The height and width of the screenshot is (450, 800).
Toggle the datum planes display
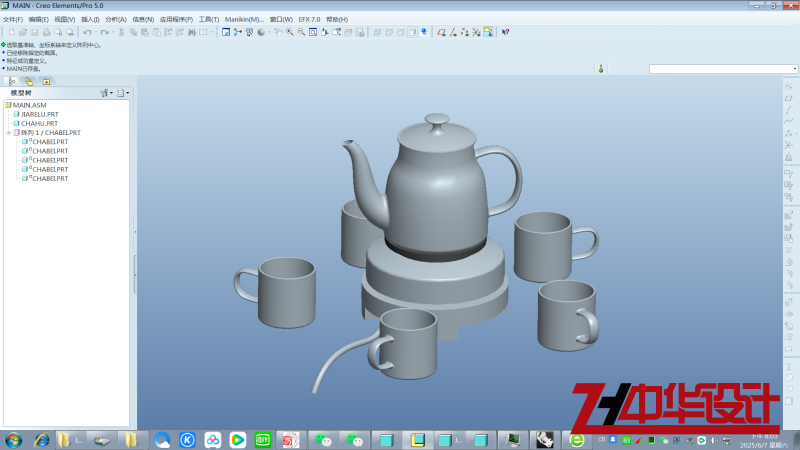point(441,32)
